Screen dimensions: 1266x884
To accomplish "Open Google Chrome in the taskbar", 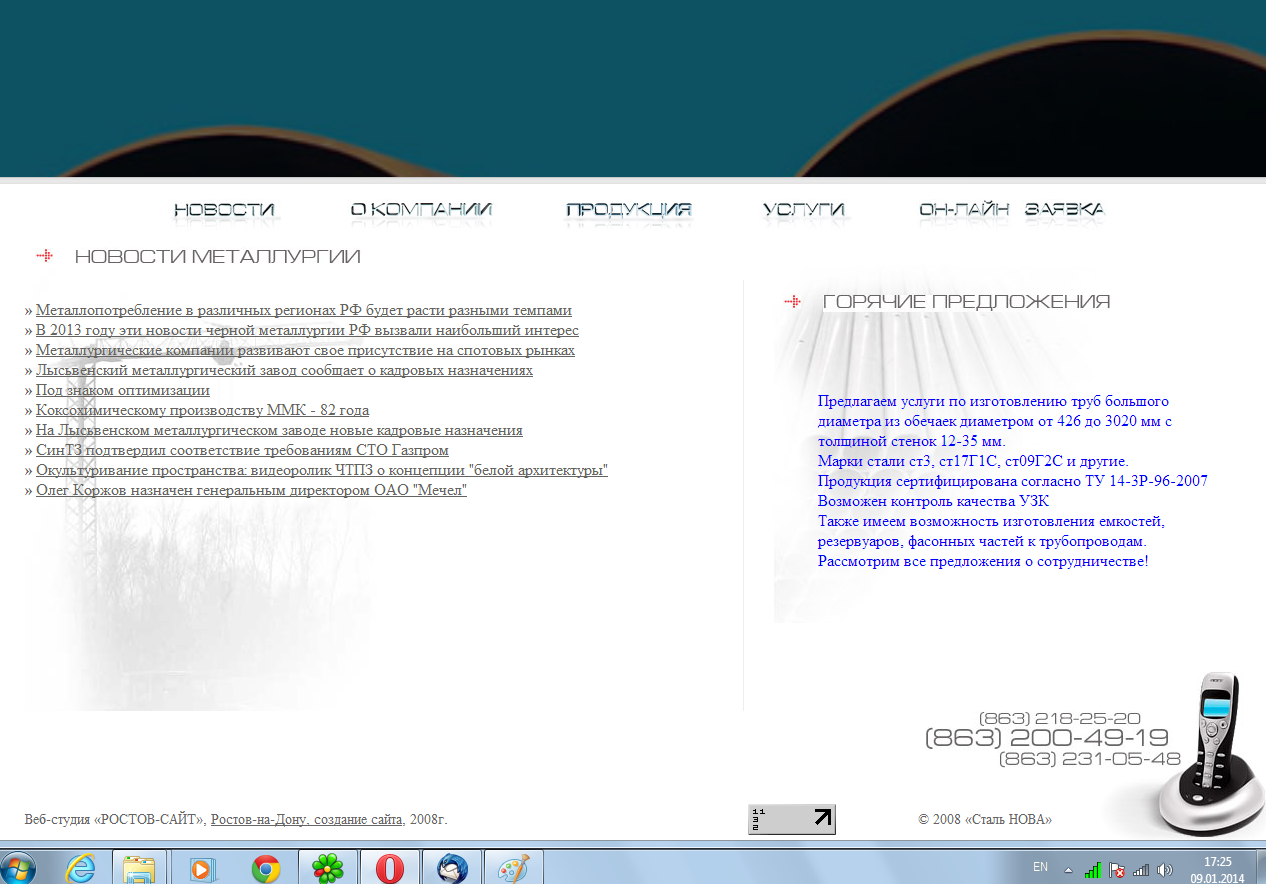I will point(265,868).
